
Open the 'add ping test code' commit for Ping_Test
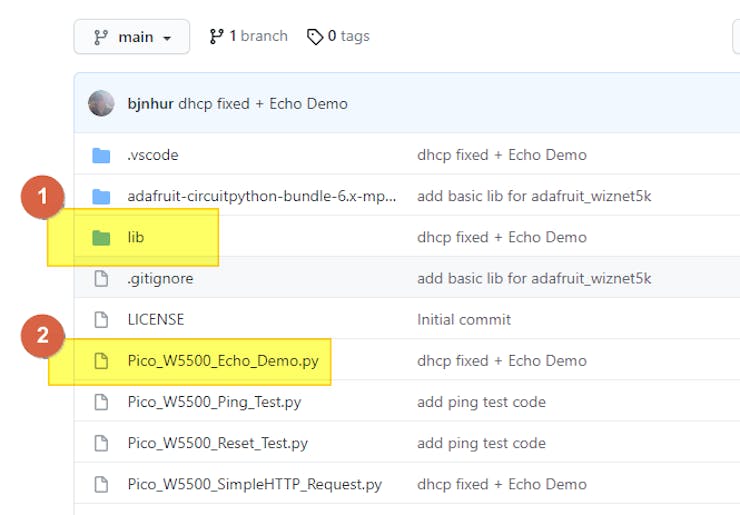tap(481, 402)
